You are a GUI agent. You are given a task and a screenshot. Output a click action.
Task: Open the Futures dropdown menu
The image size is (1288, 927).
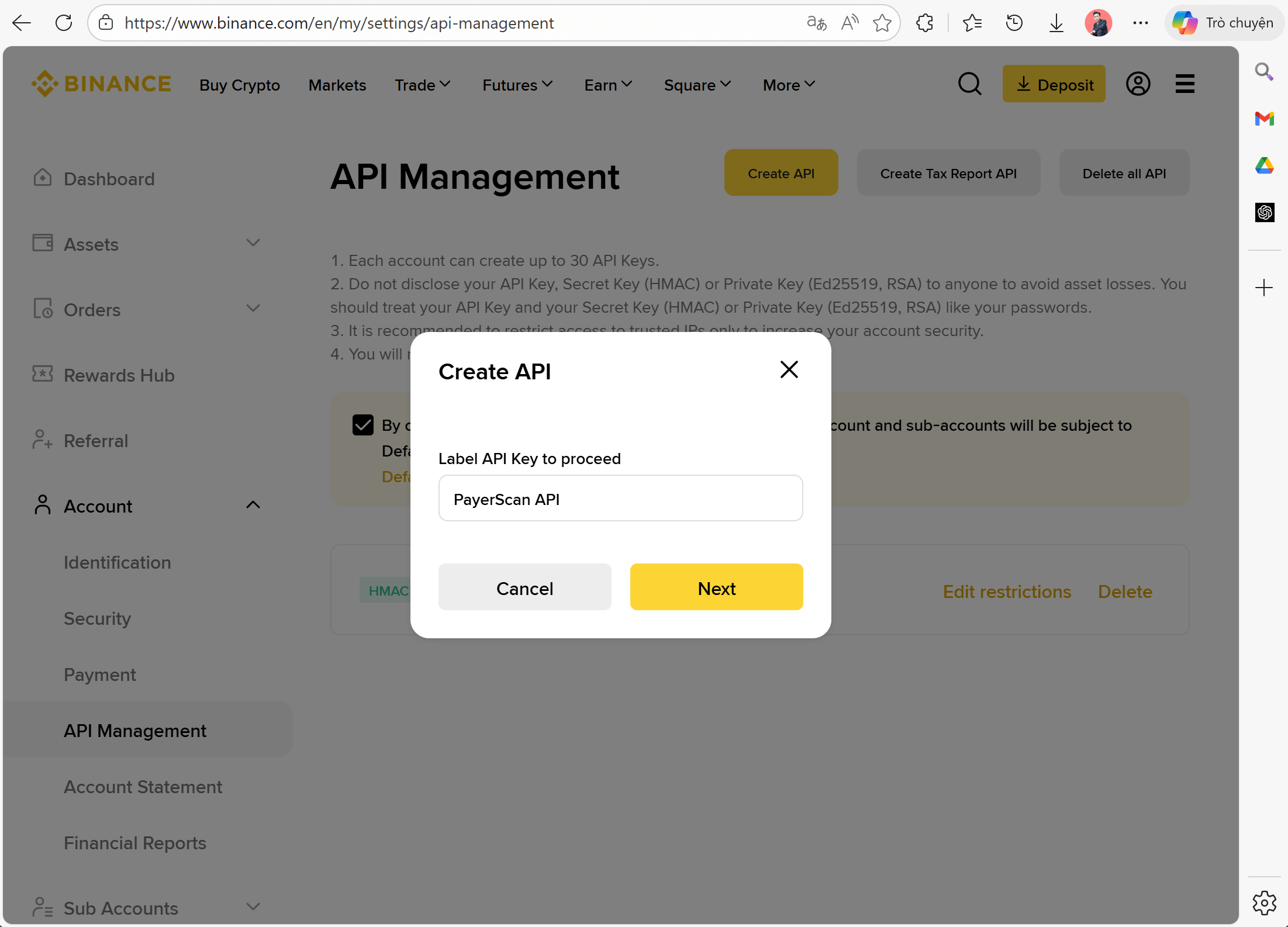(x=516, y=85)
